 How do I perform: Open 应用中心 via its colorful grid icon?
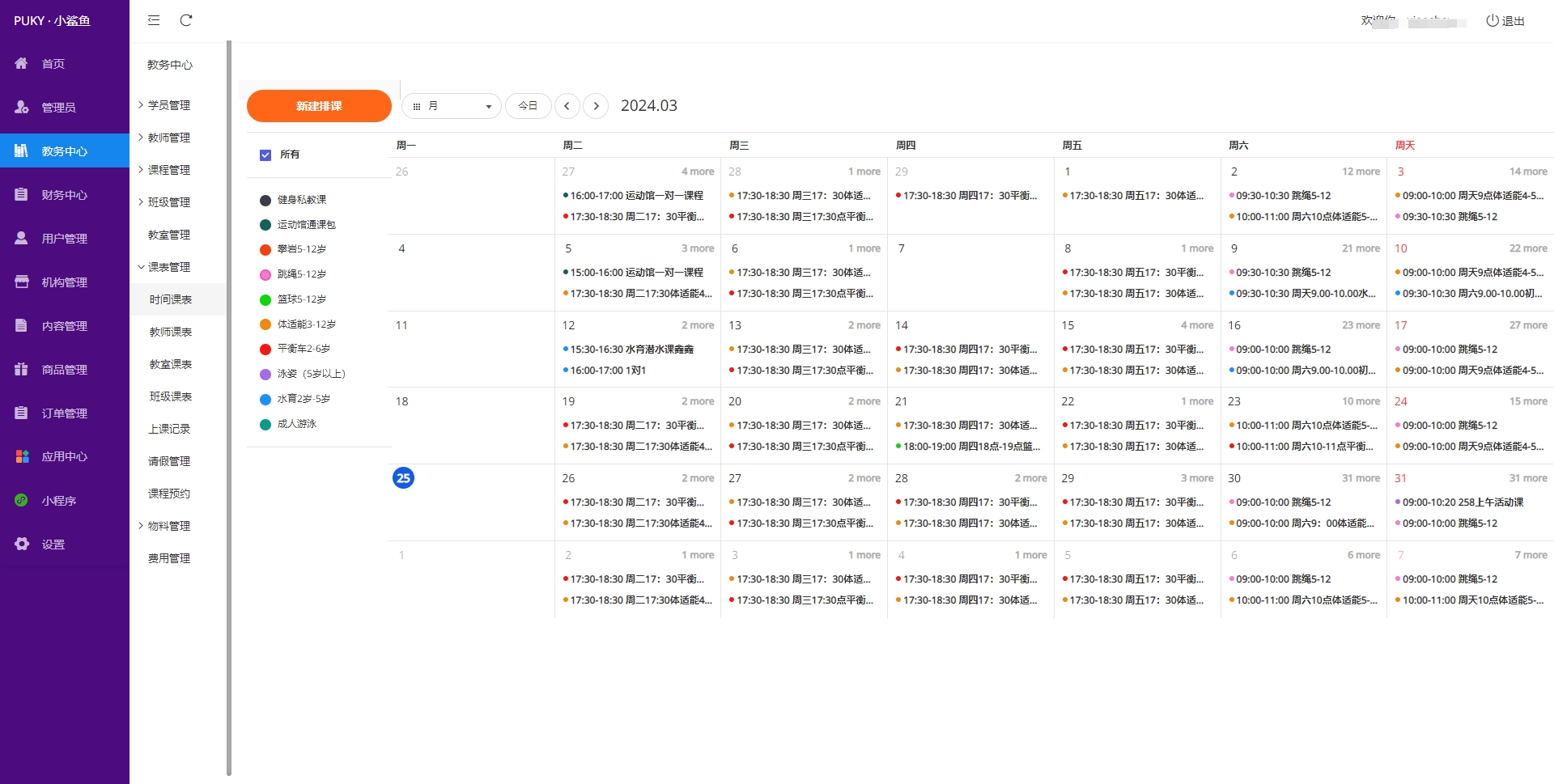(22, 456)
